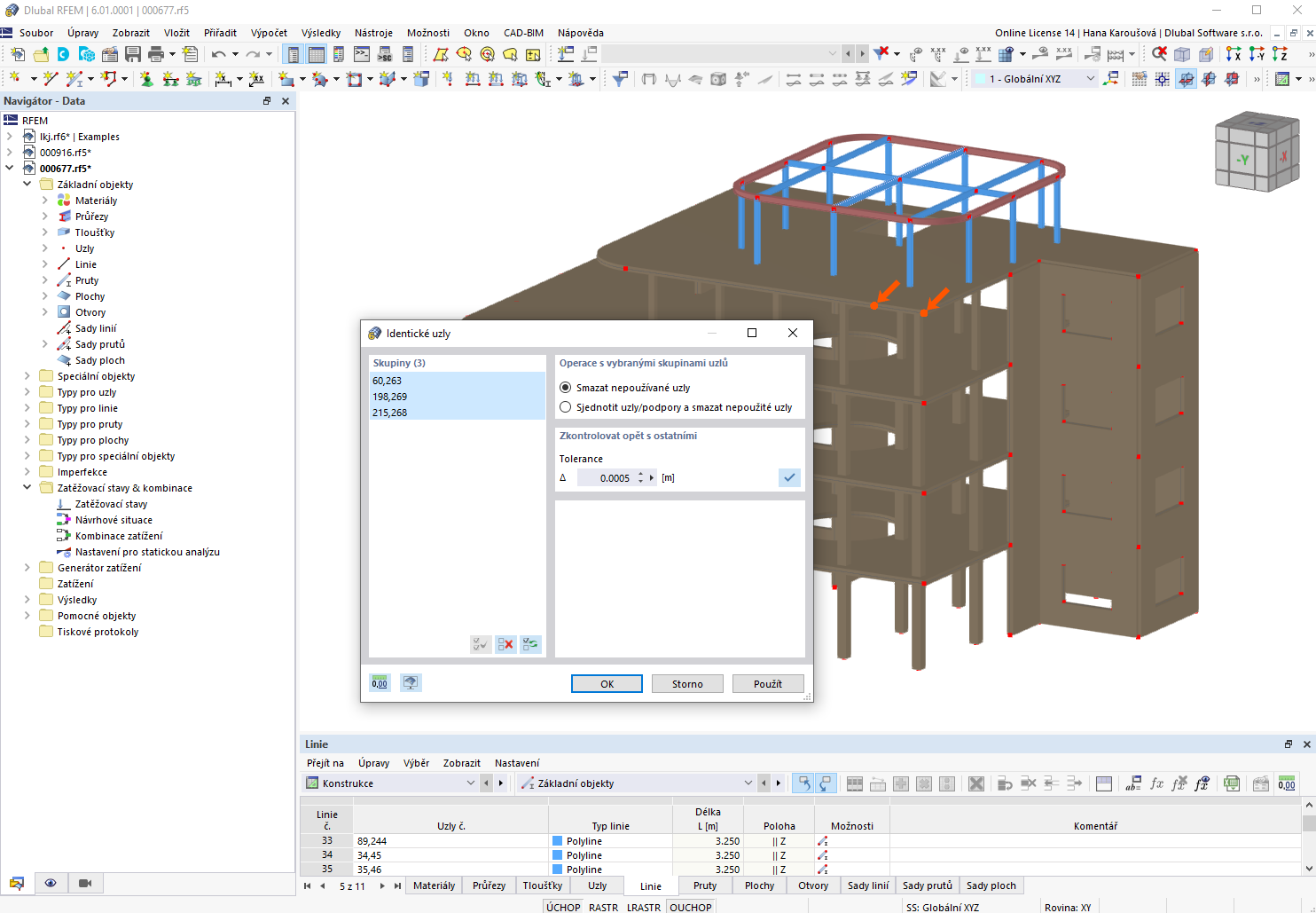The image size is (1316, 913).
Task: Set view in minus Y direction
Action: 1257,54
